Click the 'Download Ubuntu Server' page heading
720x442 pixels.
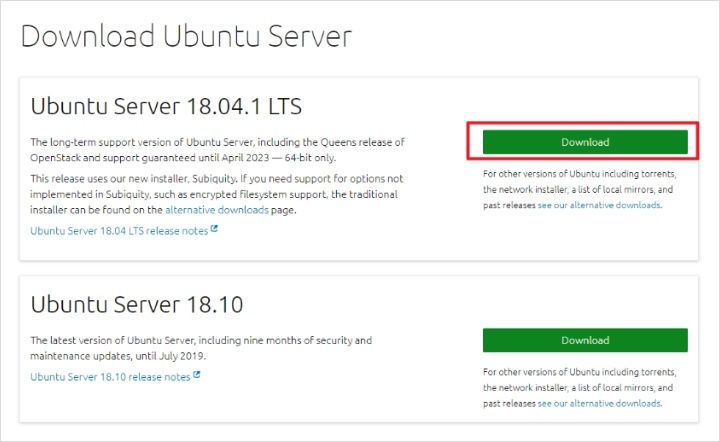tap(186, 37)
